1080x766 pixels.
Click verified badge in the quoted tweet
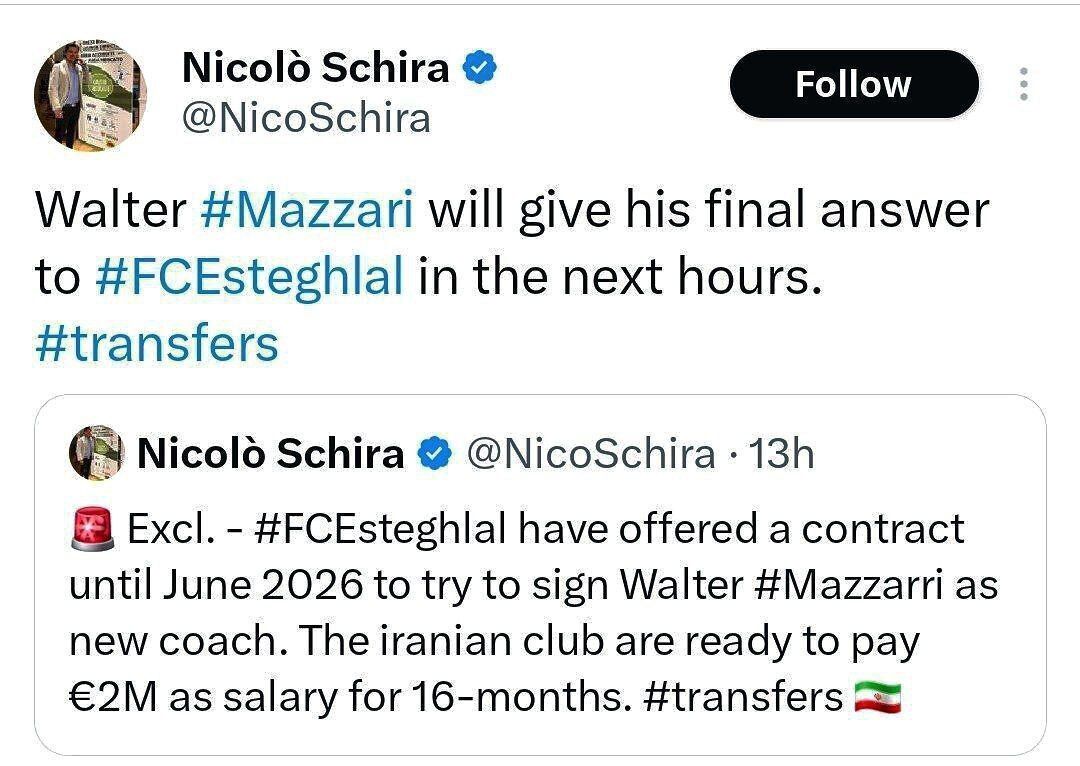click(x=432, y=454)
